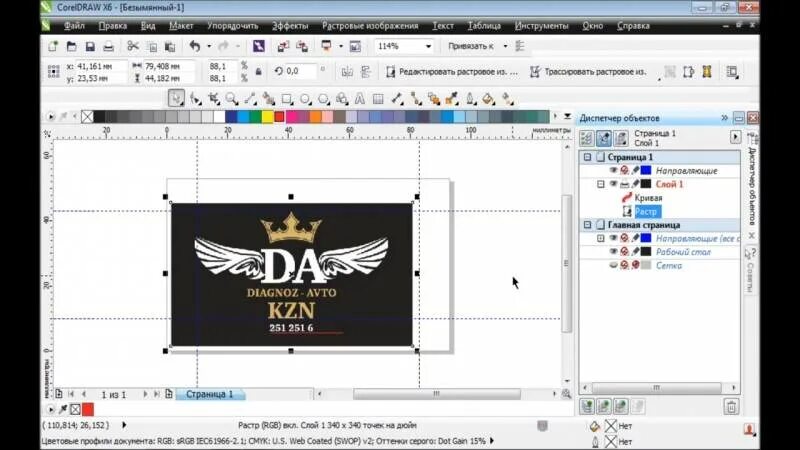The image size is (800, 450).
Task: Select the Color Eyedropper tool
Action: tap(452, 98)
